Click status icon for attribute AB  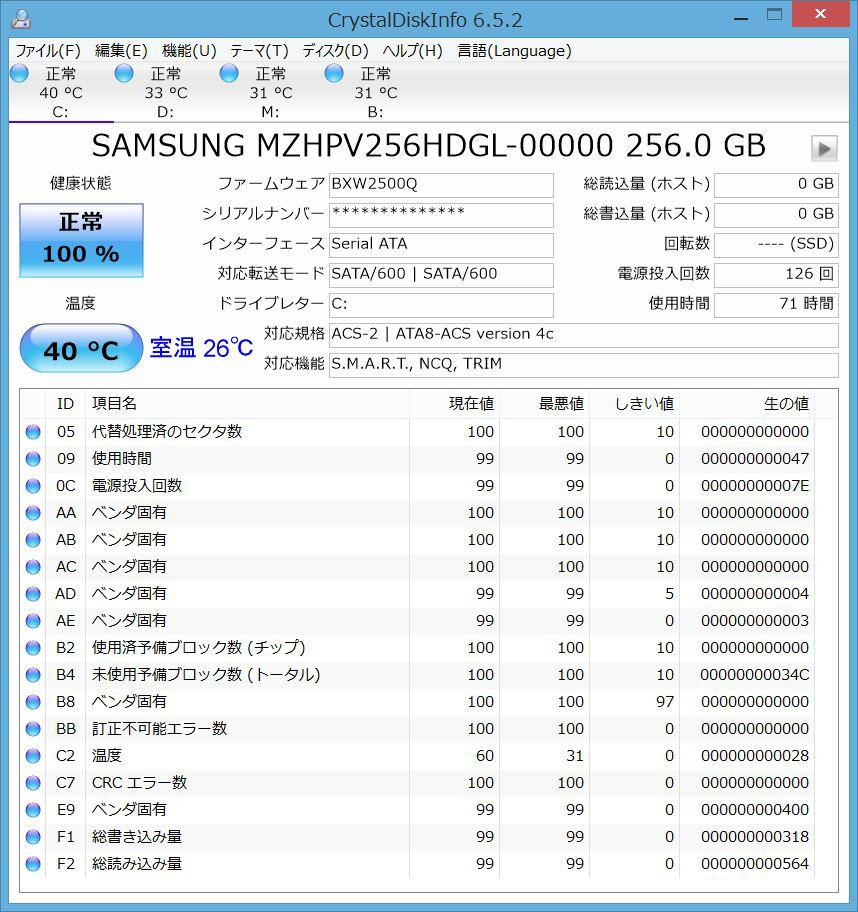click(x=33, y=540)
